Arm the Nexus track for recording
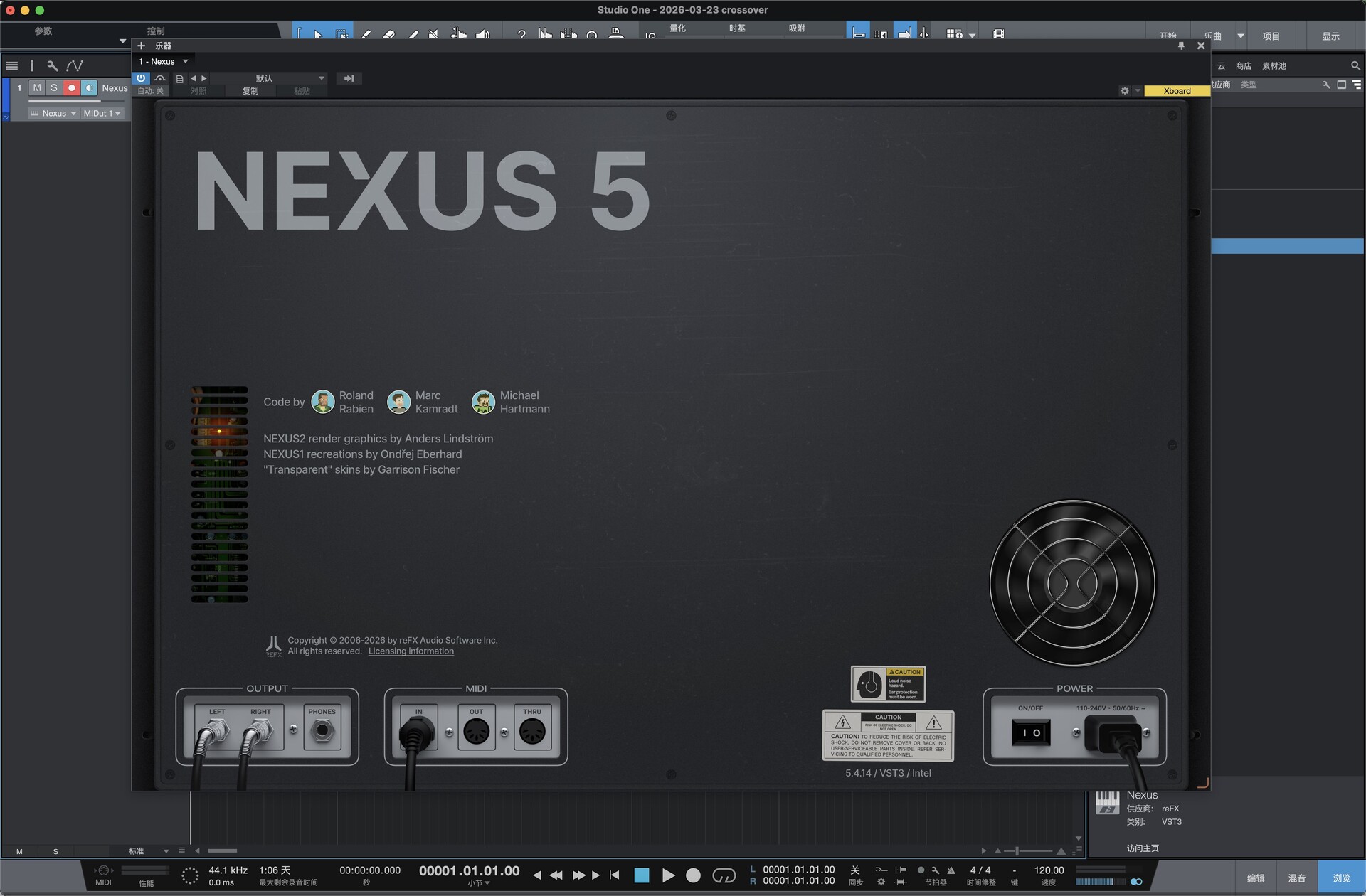 [71, 87]
